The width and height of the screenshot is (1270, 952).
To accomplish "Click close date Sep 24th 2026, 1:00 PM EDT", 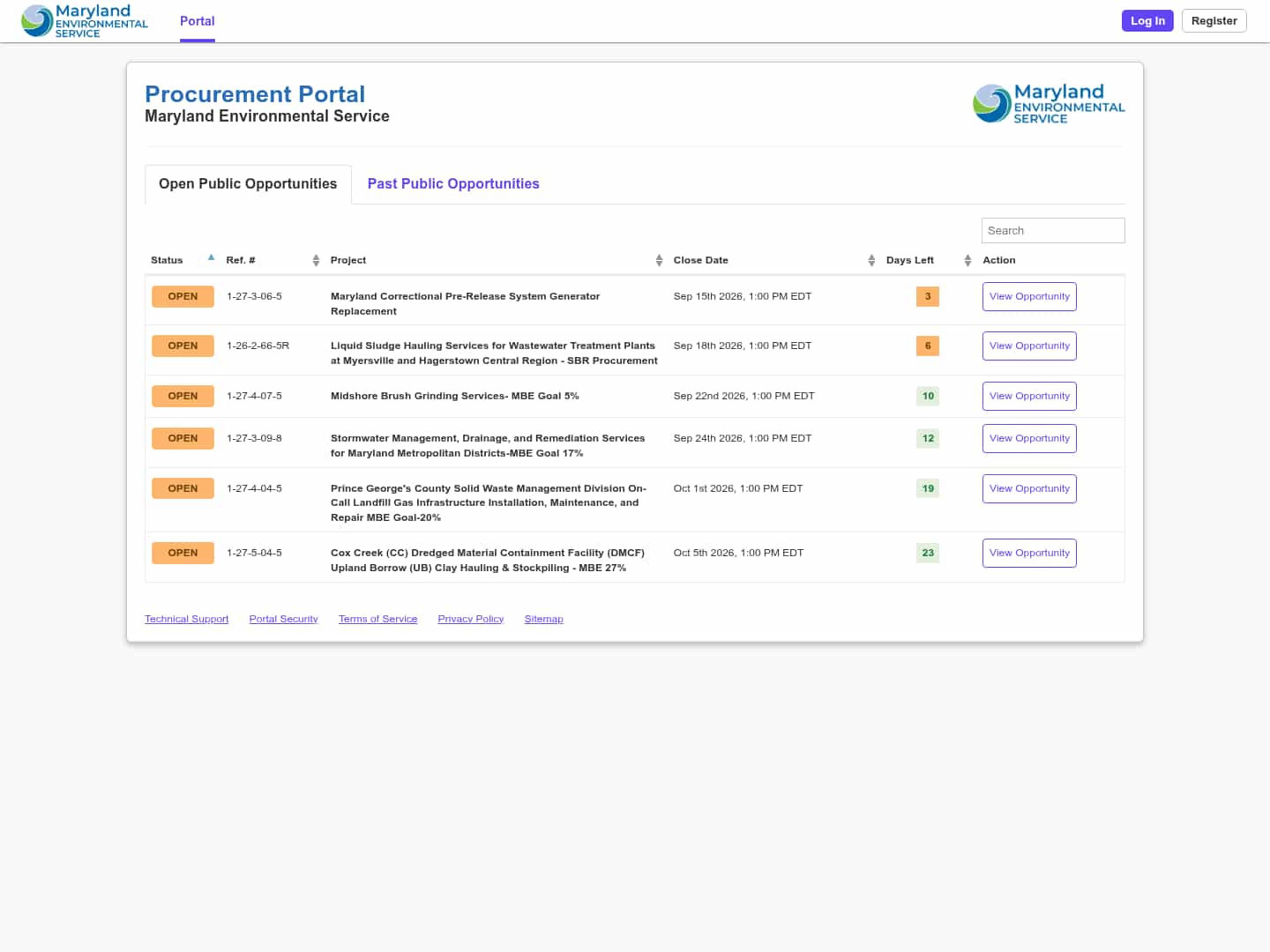I will [x=743, y=439].
